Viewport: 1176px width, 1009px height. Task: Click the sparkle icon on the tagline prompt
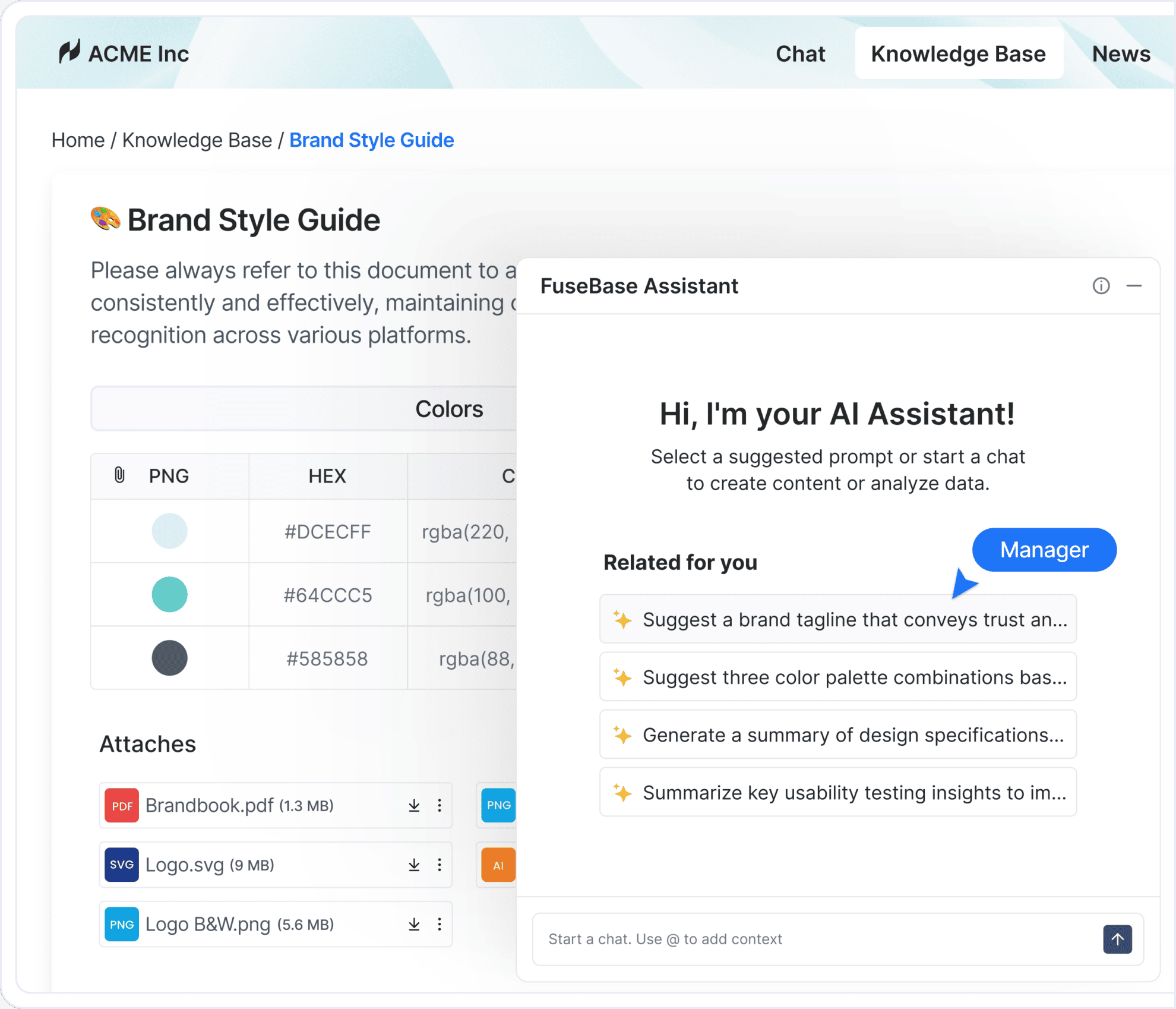(x=622, y=619)
